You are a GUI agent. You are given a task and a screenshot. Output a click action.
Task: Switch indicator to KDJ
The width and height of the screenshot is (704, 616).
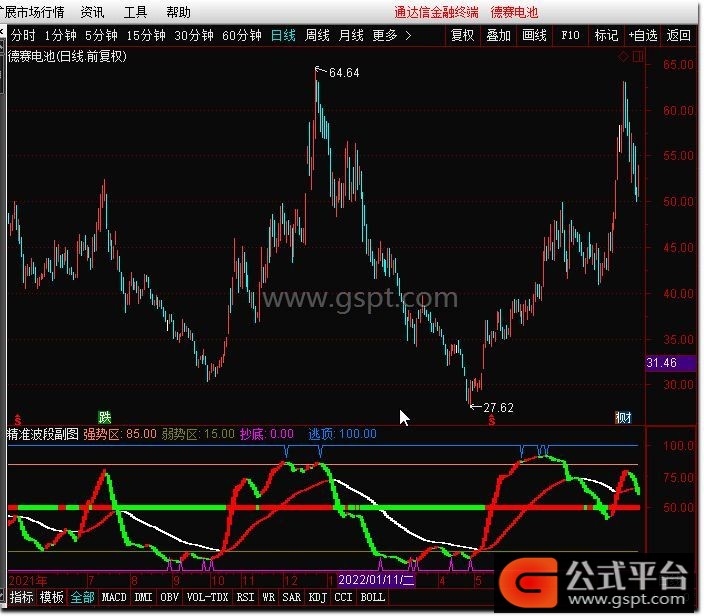click(x=317, y=597)
